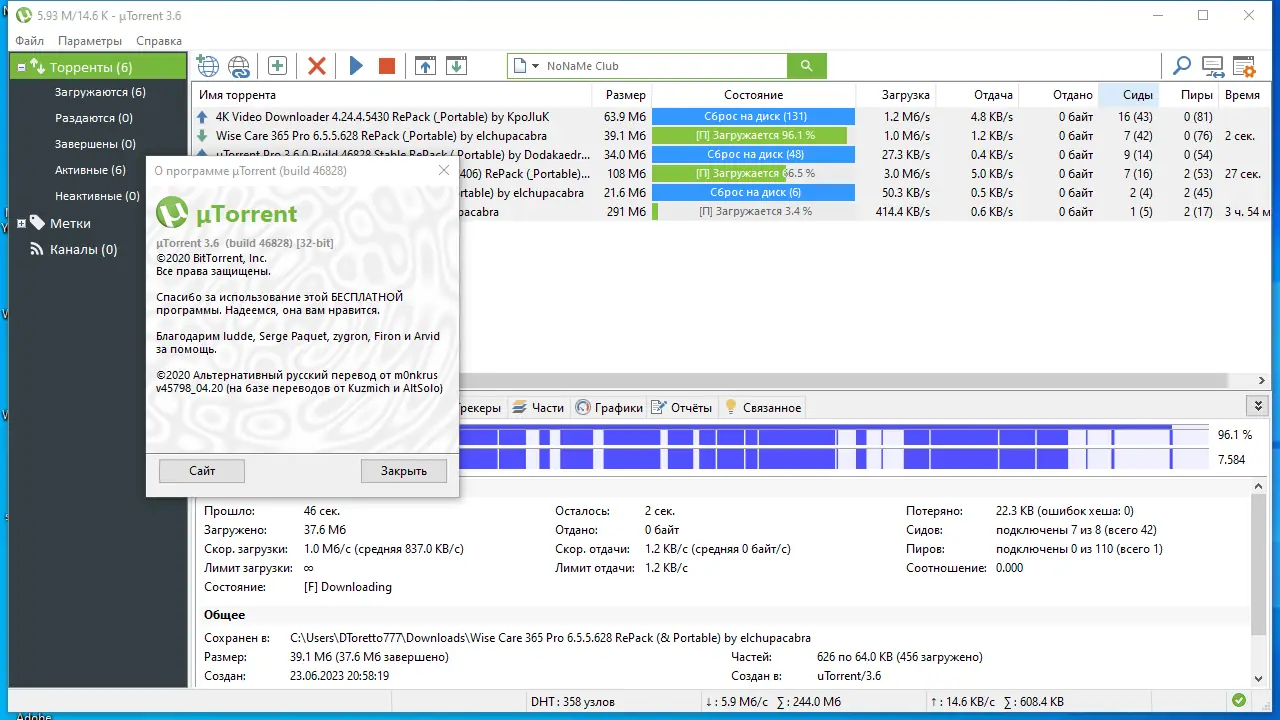Viewport: 1280px width, 720px height.
Task: Click the Метки tag icon
Action: click(37, 223)
